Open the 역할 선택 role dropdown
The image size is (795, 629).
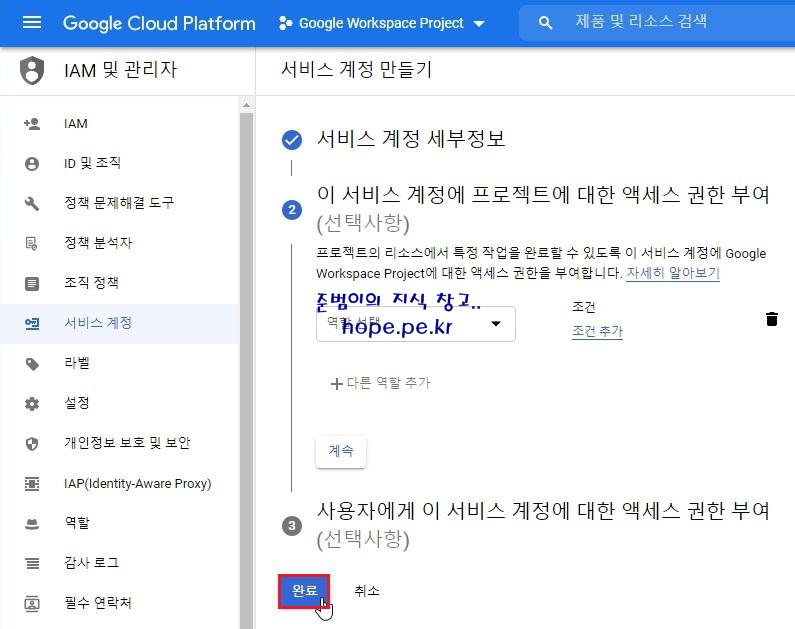(x=416, y=324)
